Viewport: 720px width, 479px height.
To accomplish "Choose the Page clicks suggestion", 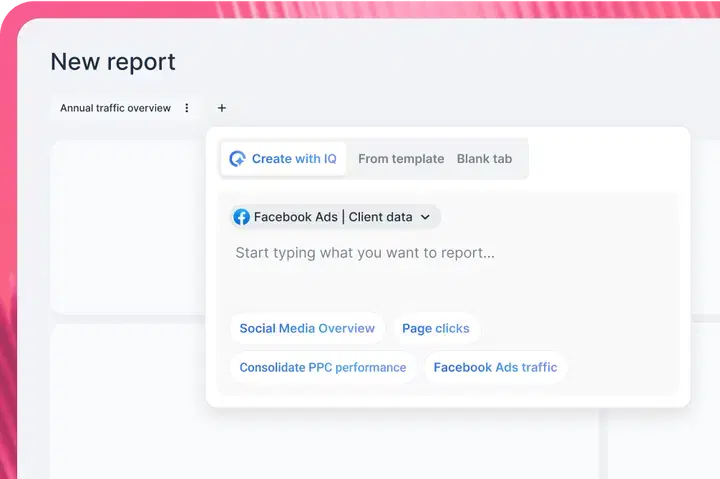I will coord(435,328).
